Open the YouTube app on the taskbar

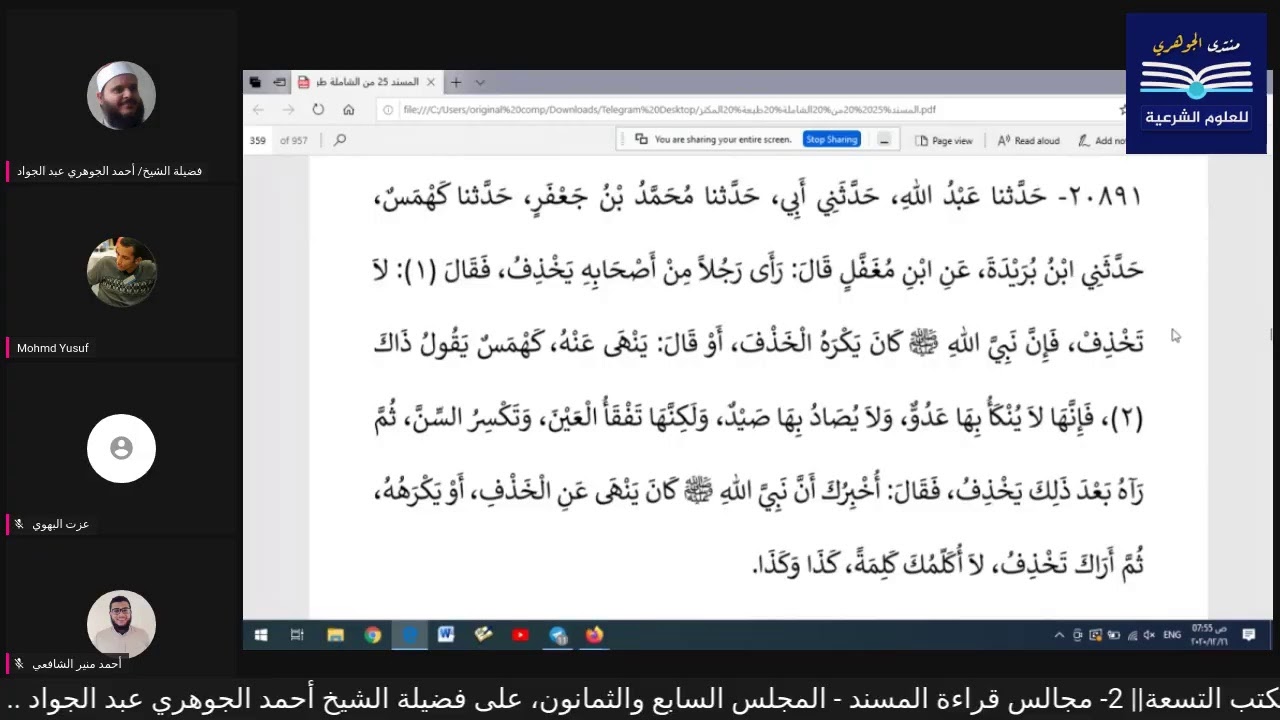coord(520,635)
